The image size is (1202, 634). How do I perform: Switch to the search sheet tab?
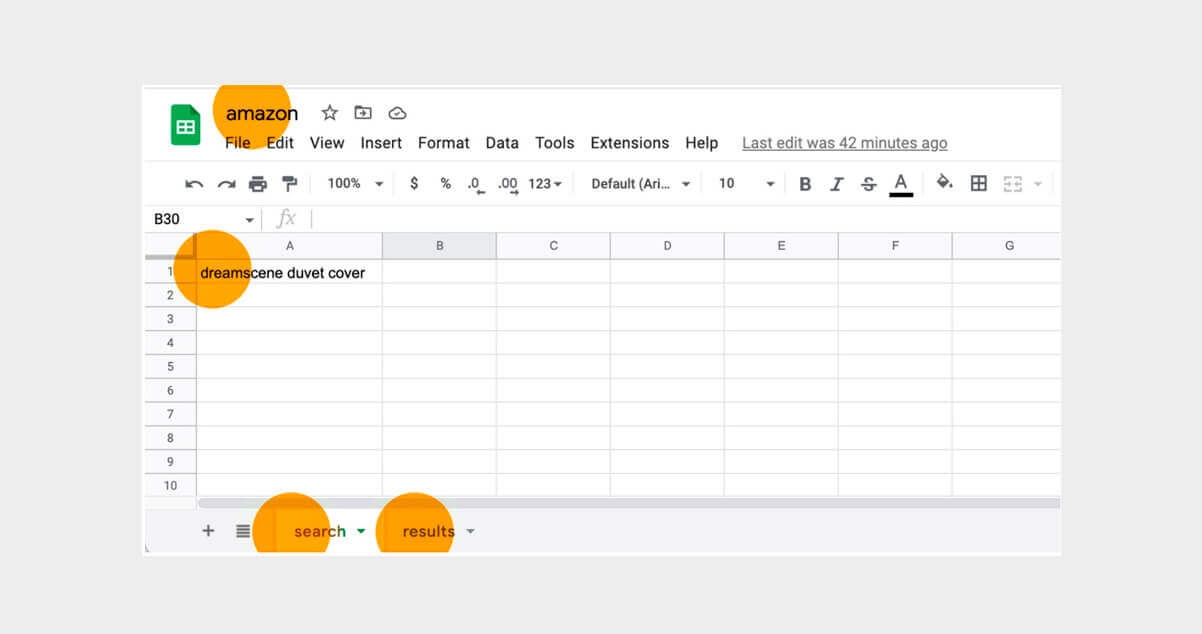(320, 532)
